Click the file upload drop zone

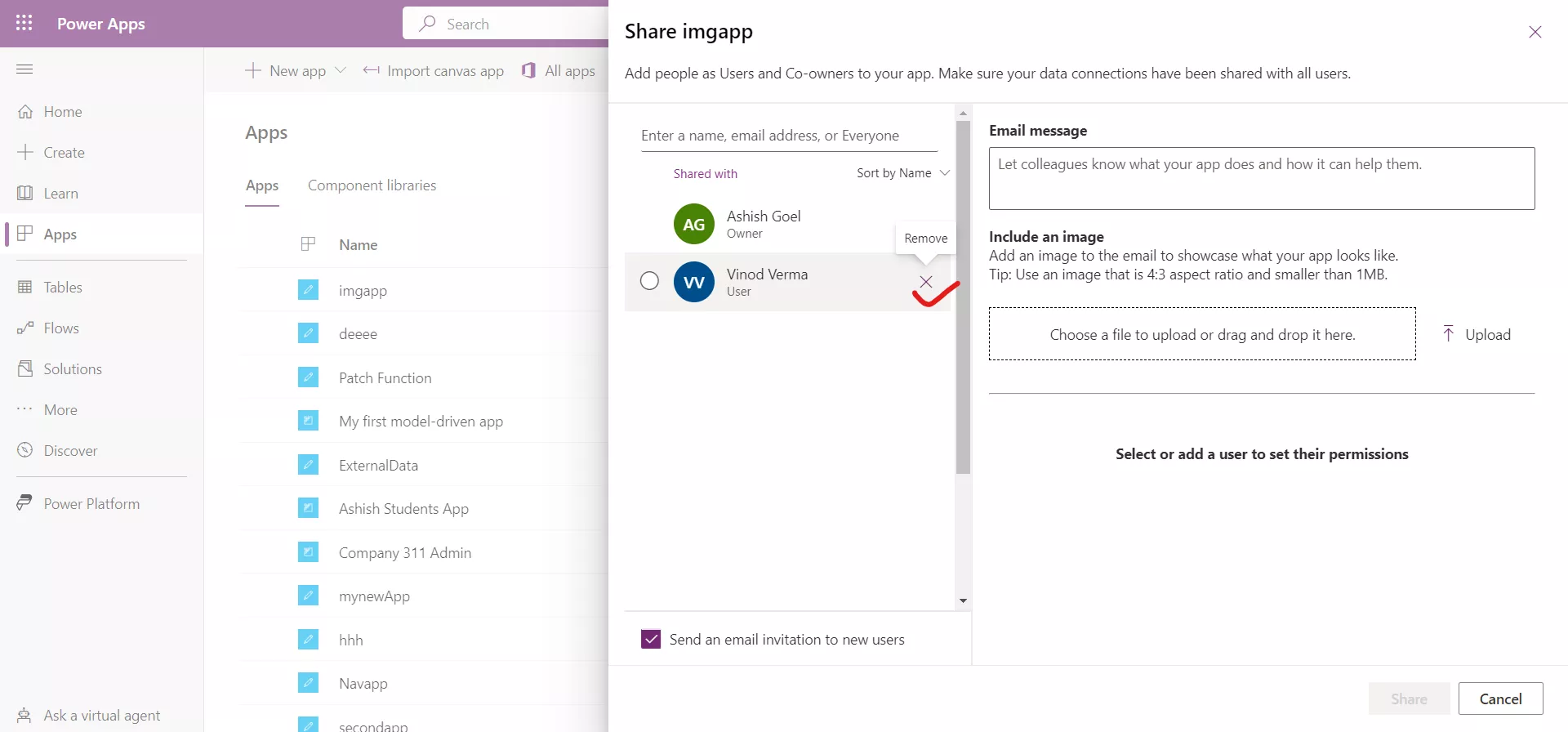(x=1202, y=334)
